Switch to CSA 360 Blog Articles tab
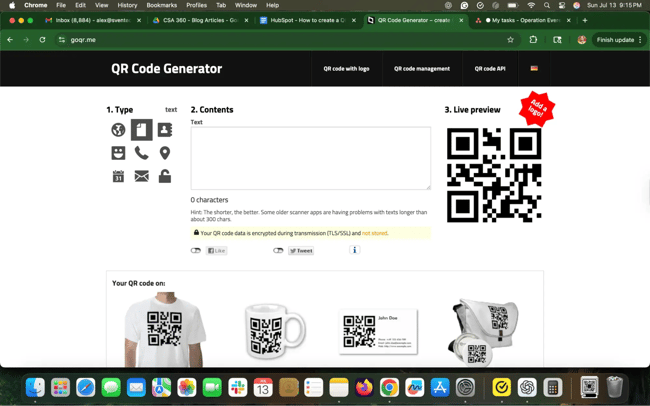Image resolution: width=650 pixels, height=406 pixels. [x=201, y=20]
